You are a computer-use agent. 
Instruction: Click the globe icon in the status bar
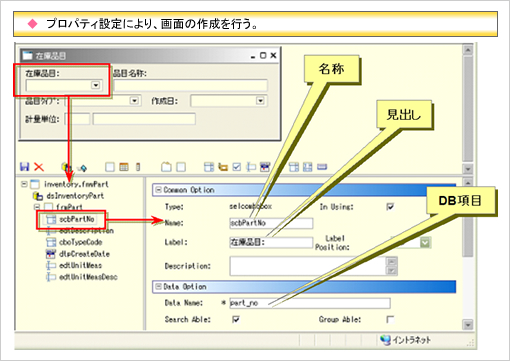385,340
